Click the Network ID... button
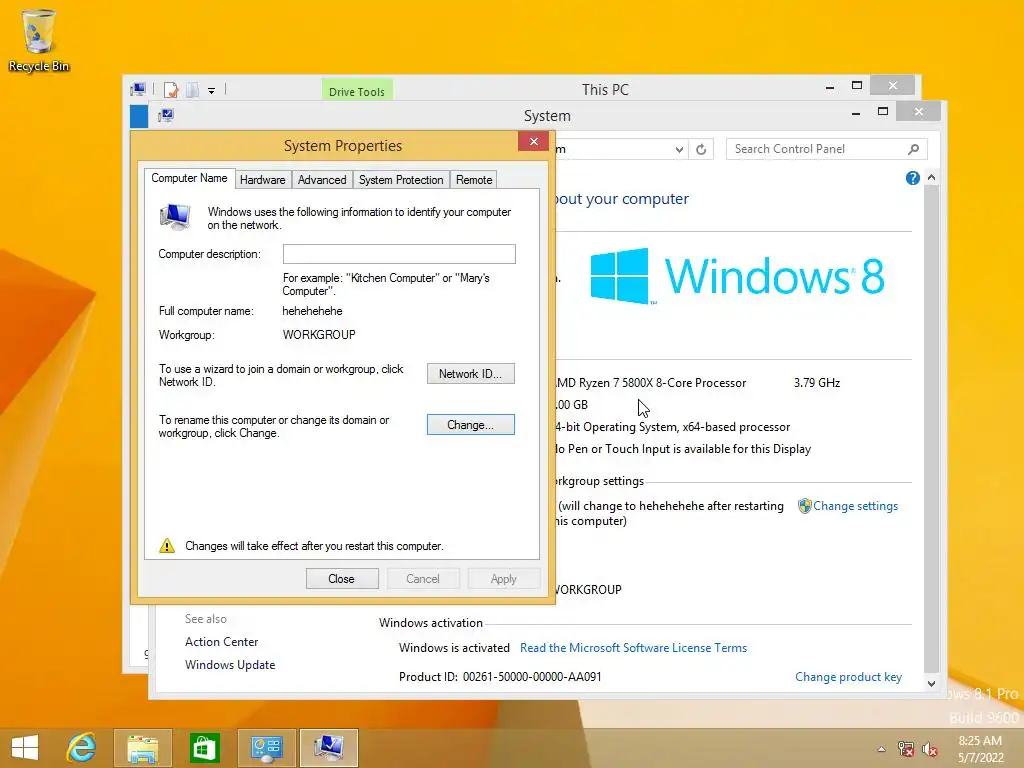 pyautogui.click(x=471, y=374)
